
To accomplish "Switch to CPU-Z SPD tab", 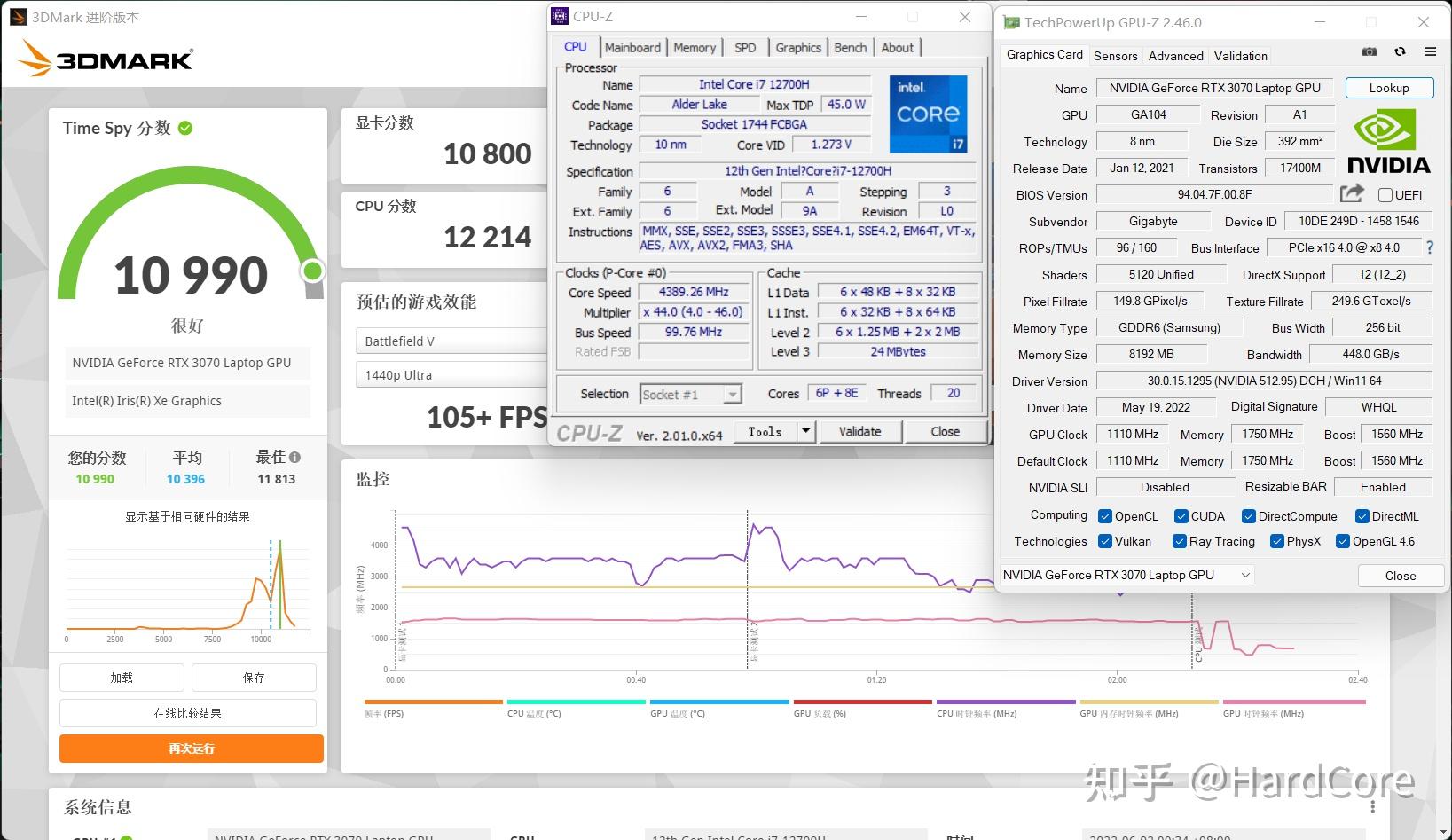I will click(745, 48).
